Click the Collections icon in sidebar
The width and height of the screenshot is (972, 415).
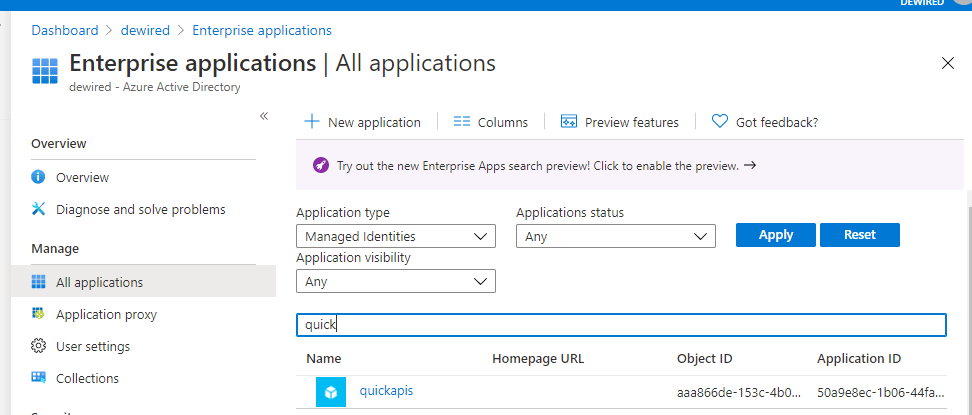click(39, 378)
